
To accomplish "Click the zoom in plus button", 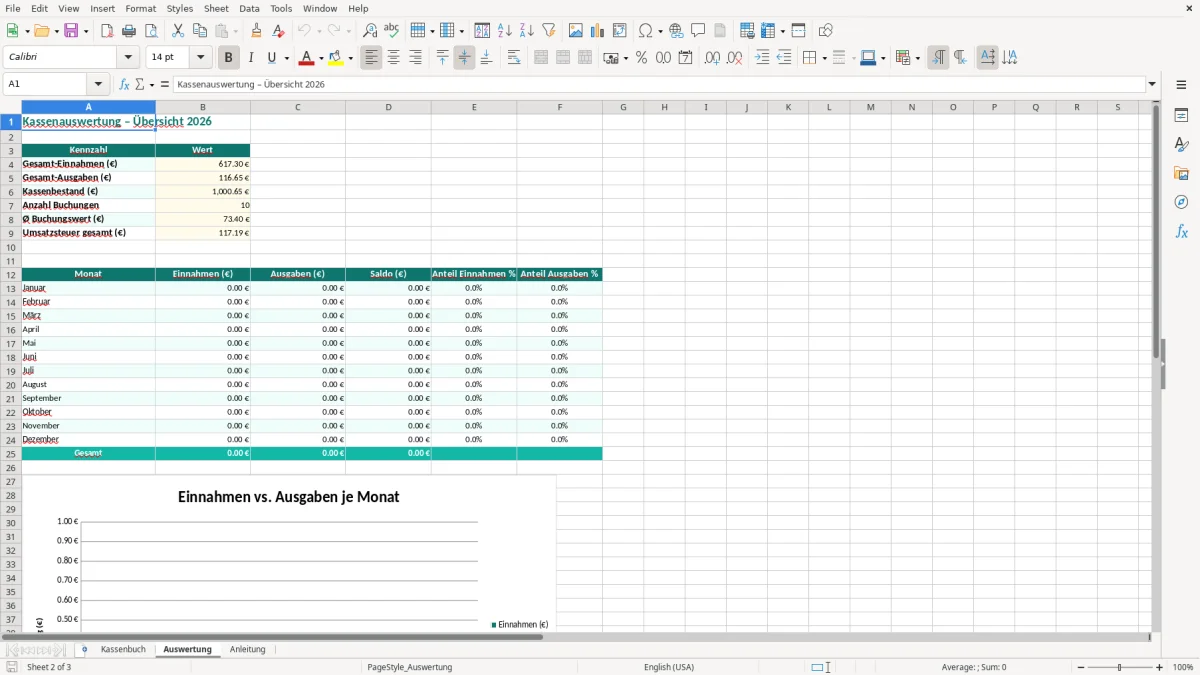I will coord(1160,667).
